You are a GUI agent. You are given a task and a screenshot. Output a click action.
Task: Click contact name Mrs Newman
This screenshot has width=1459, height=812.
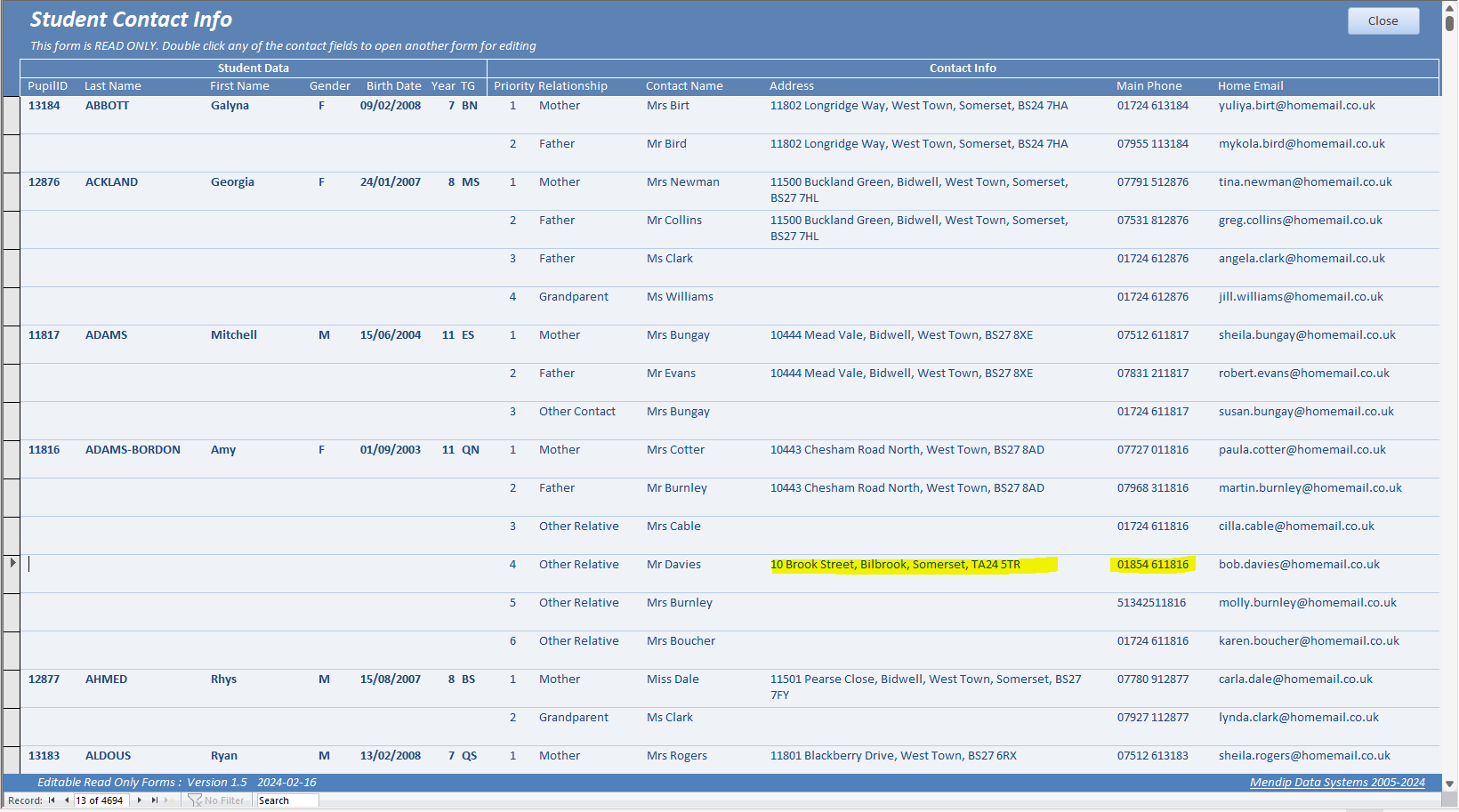683,182
